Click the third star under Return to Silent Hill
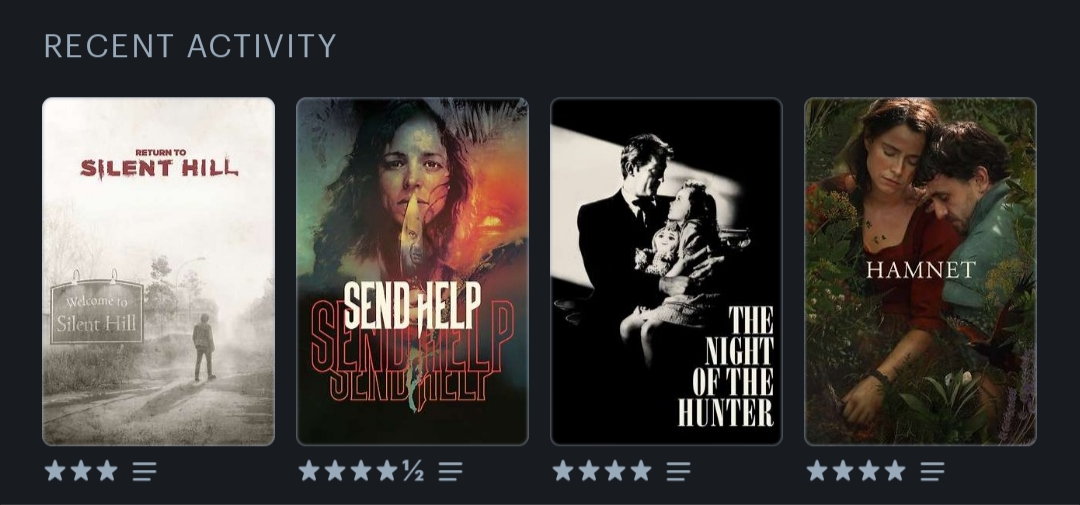Viewport: 1080px width, 505px height. point(107,471)
